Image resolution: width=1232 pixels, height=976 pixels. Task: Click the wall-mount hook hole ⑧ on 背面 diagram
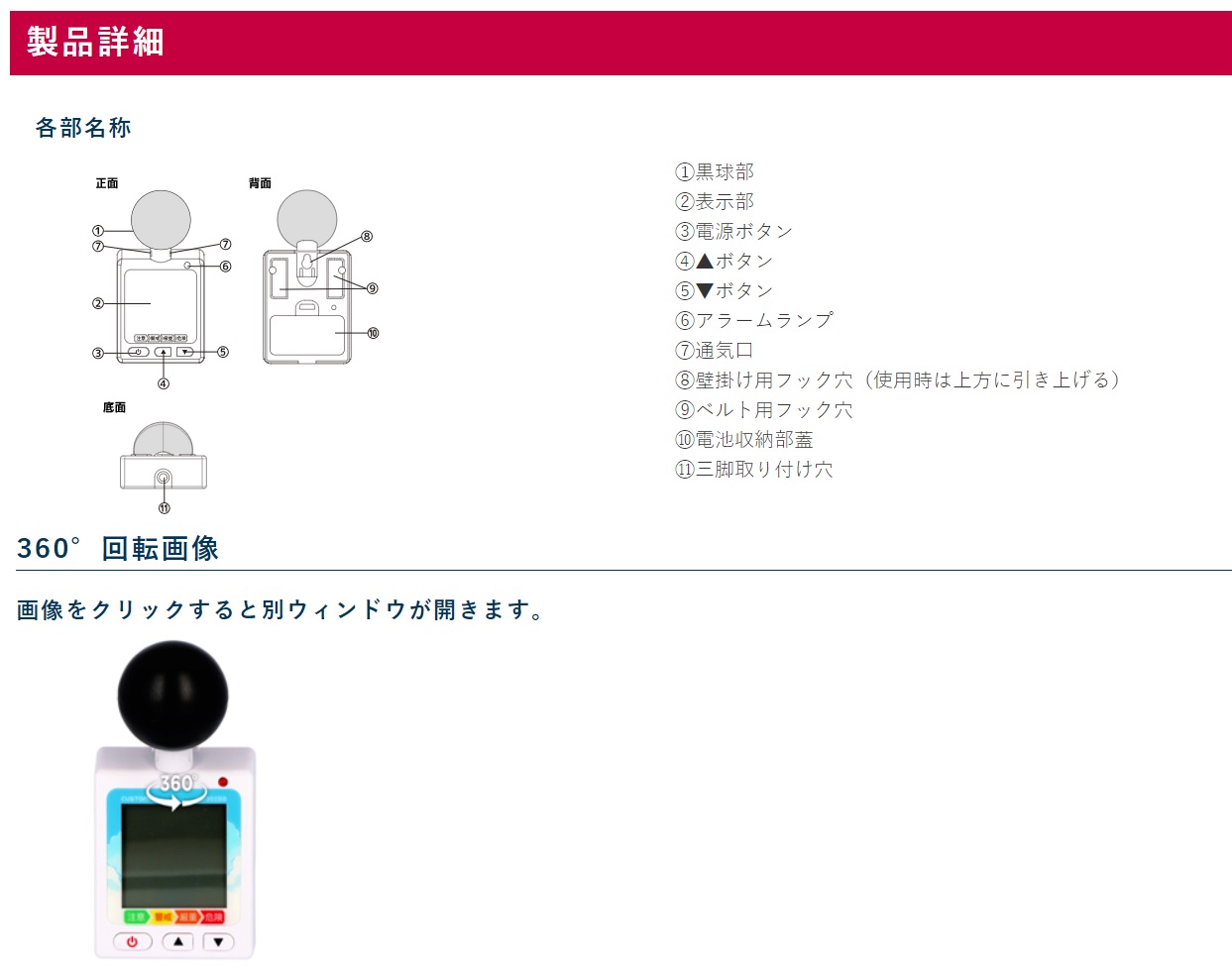click(x=307, y=261)
